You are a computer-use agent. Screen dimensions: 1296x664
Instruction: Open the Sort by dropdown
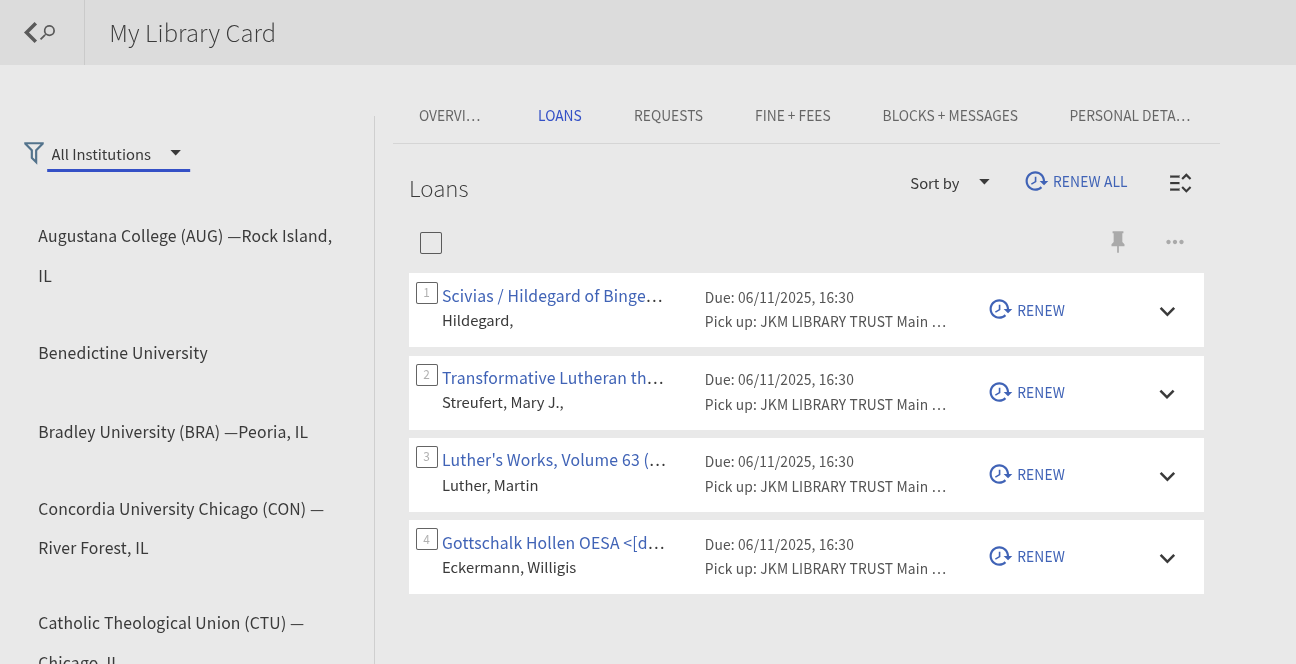click(x=946, y=183)
